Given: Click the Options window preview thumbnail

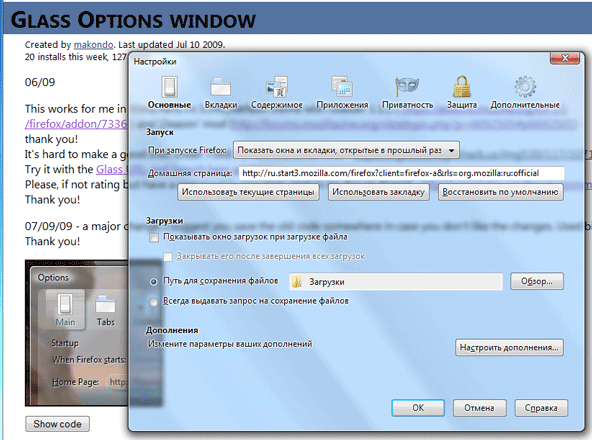Looking at the screenshot, I should (77, 333).
